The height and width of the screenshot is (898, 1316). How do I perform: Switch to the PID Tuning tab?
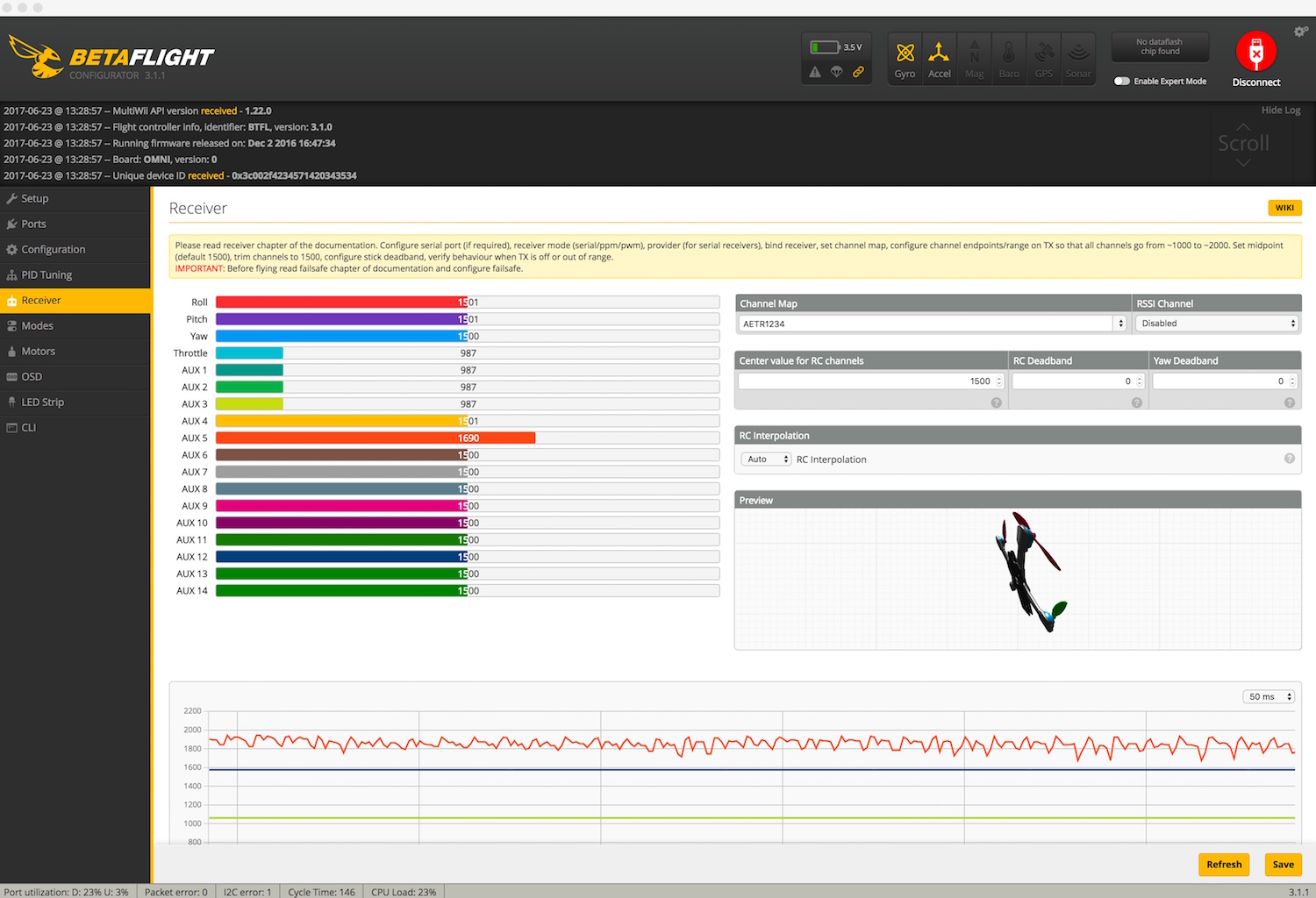tap(46, 275)
